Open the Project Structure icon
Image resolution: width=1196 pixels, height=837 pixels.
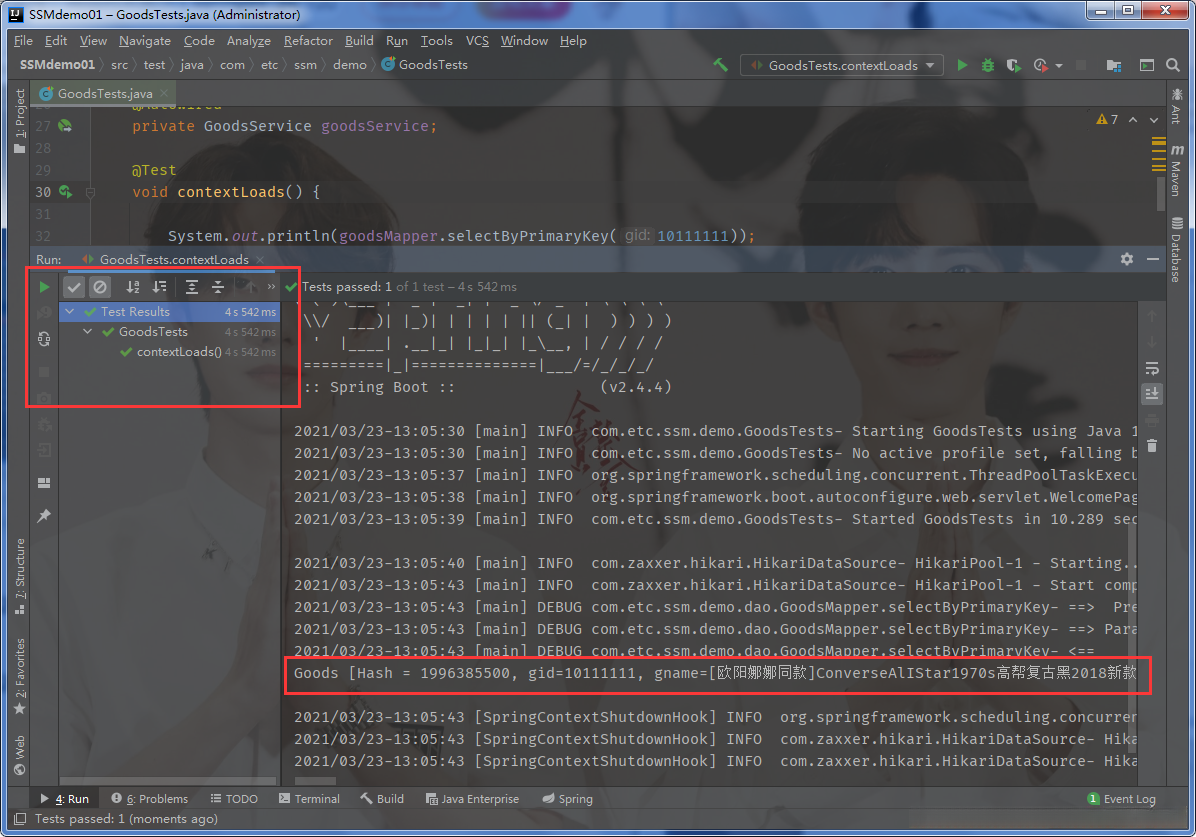pyautogui.click(x=1114, y=66)
